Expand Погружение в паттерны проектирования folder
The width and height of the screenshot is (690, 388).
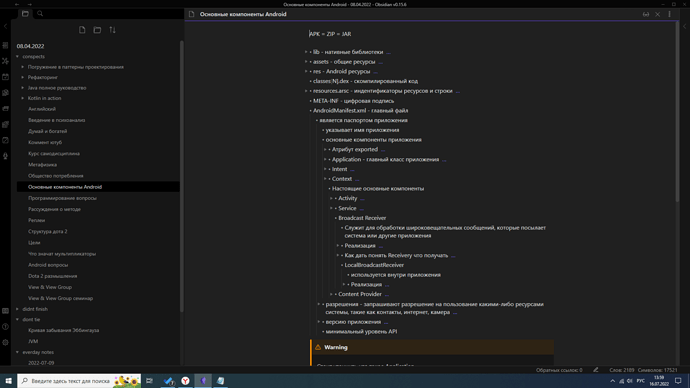click(x=23, y=67)
